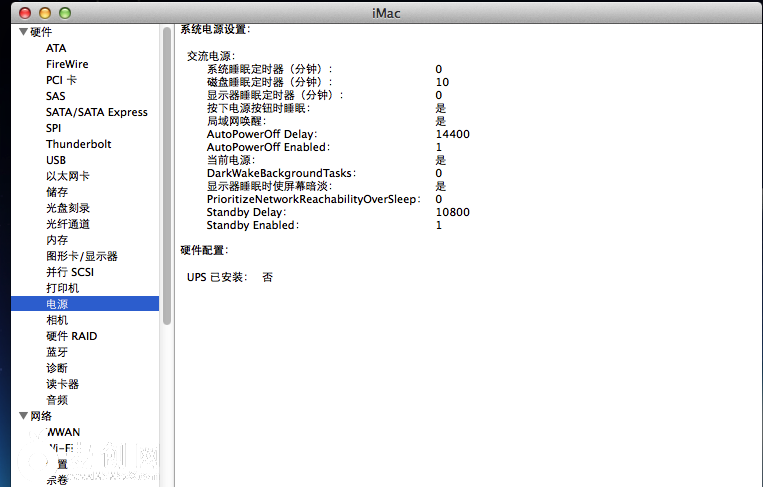The height and width of the screenshot is (487, 763).
Task: Click the yellow minimize window button
Action: 45,12
